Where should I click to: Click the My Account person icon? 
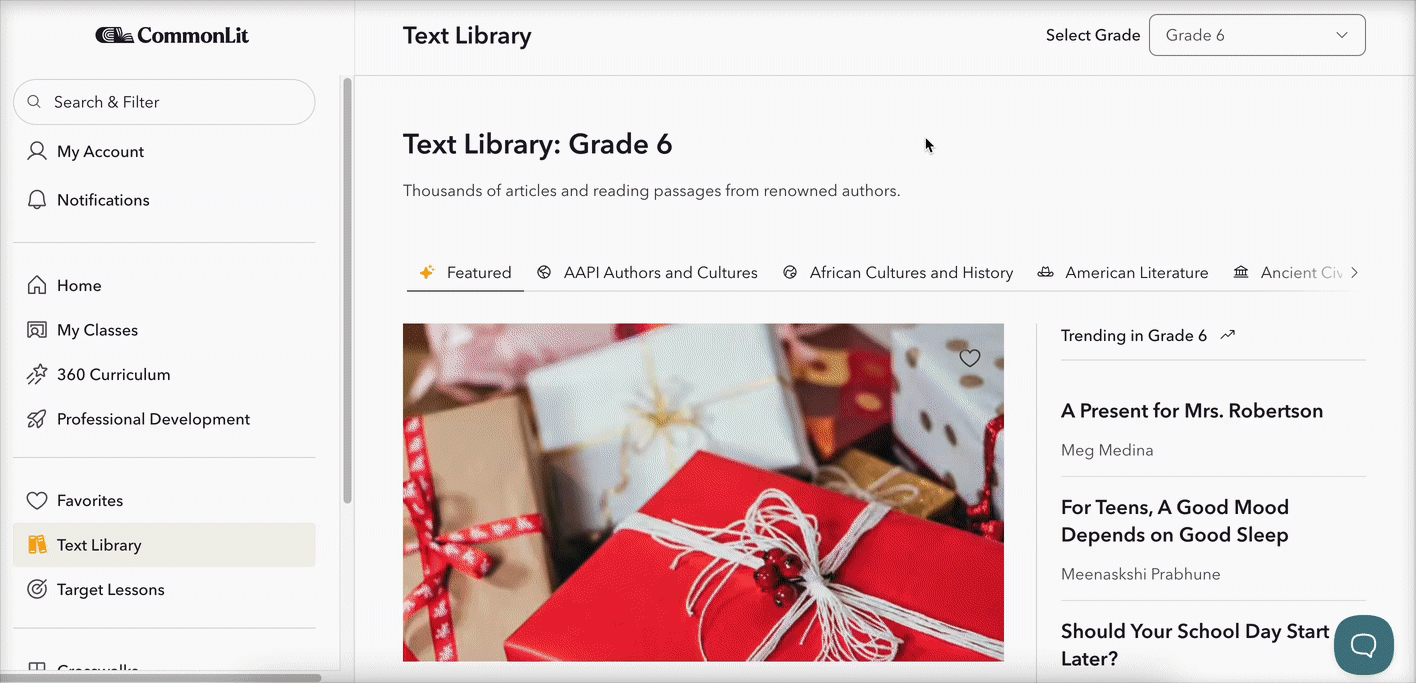pyautogui.click(x=37, y=151)
